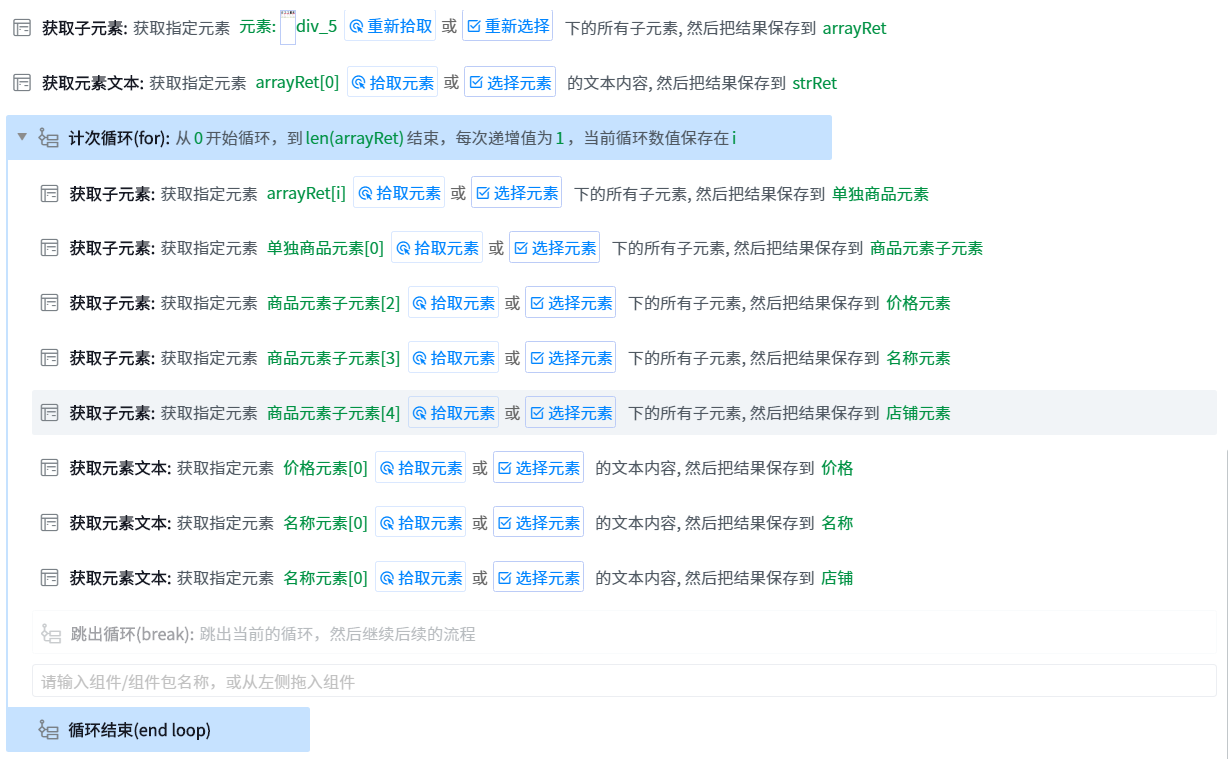Screen dimensions: 1228x759
Task: Click the command icon of the arrayRet row
Action: point(21,28)
